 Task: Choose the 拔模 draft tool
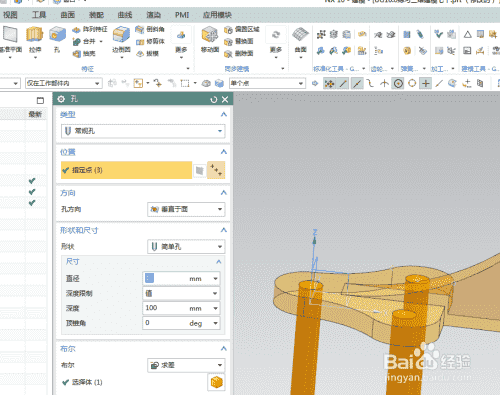coord(148,53)
